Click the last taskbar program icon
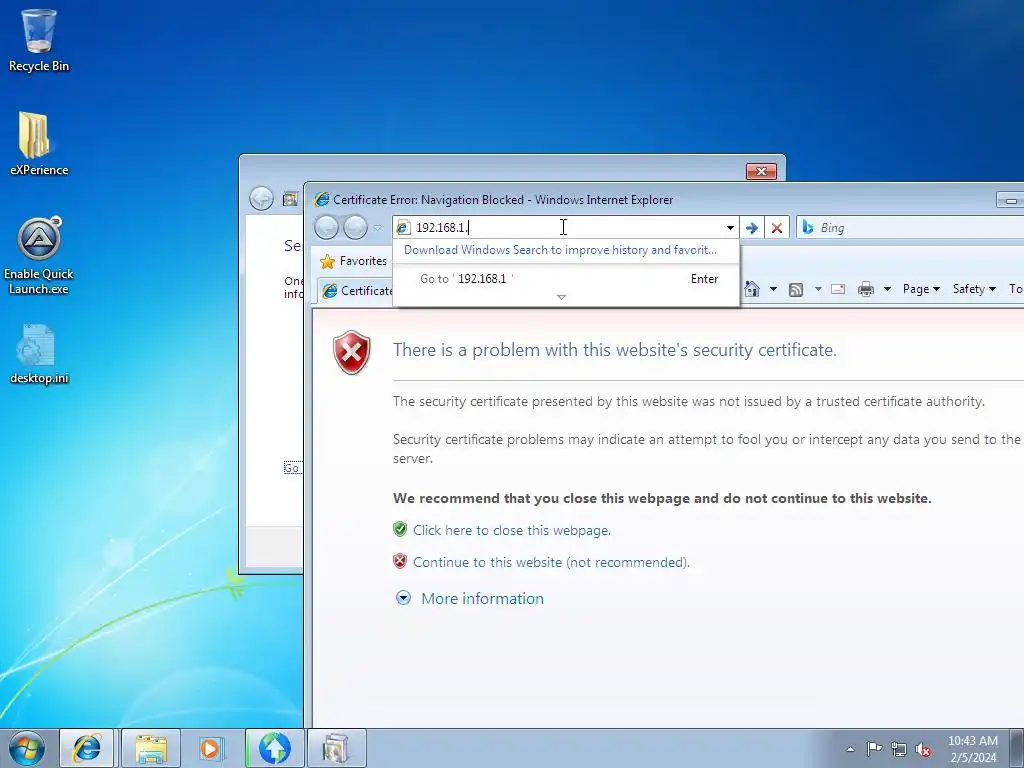 point(336,748)
